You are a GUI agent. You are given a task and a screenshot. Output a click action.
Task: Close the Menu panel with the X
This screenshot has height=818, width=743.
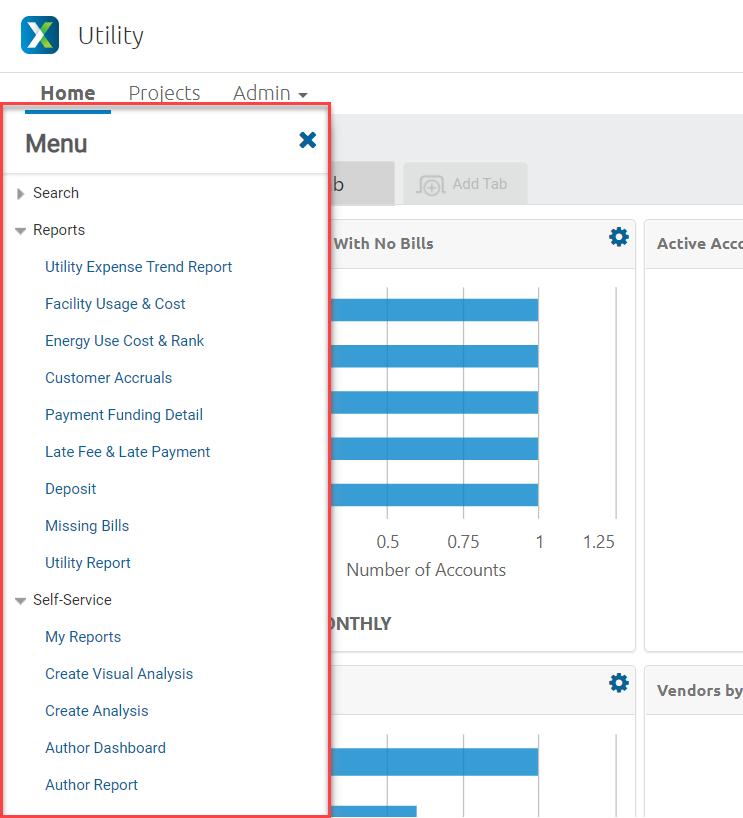[308, 140]
